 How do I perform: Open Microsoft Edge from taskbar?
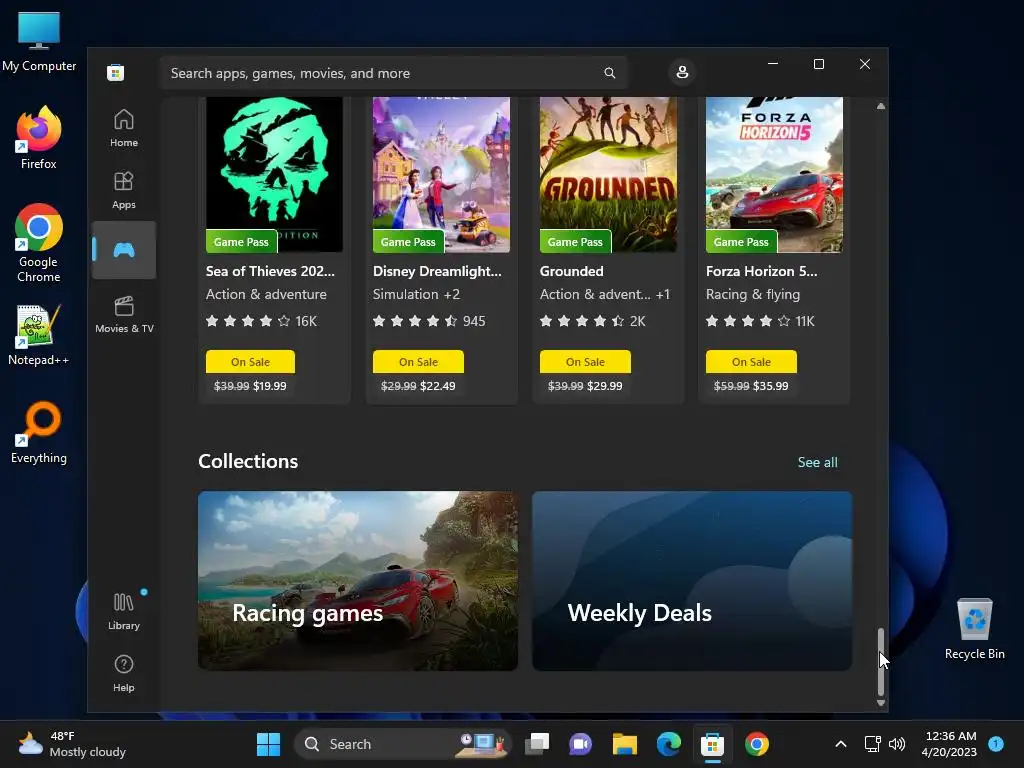668,744
